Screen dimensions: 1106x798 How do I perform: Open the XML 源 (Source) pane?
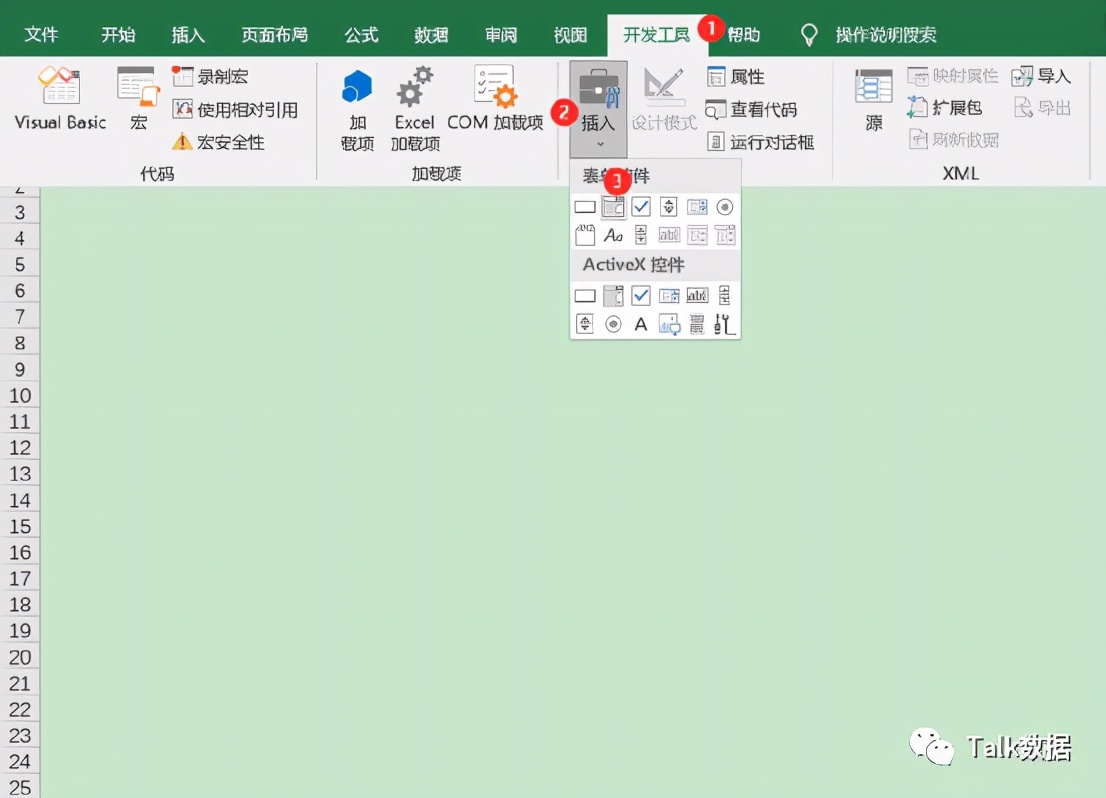[x=873, y=100]
